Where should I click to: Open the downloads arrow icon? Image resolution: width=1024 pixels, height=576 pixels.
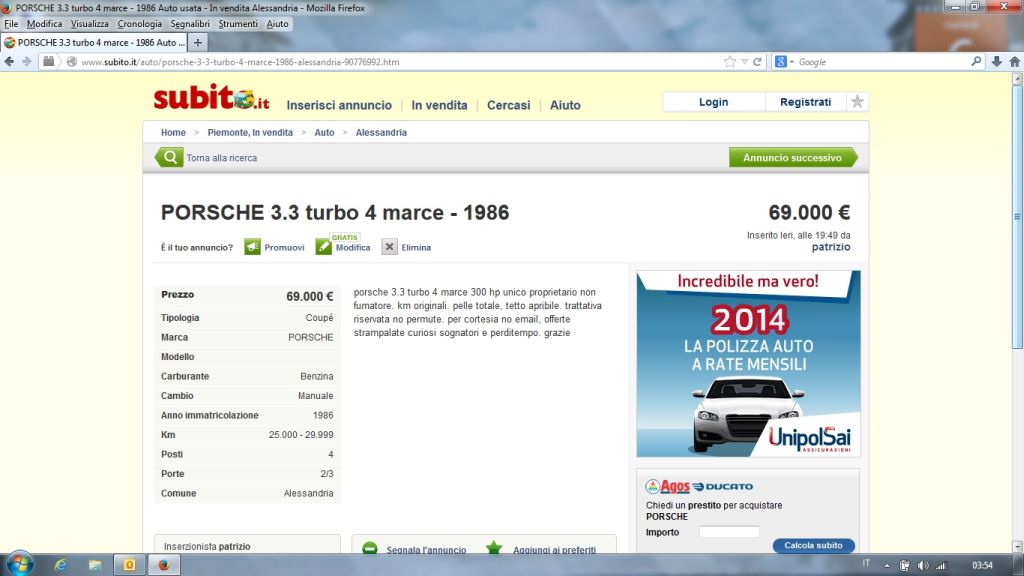[x=997, y=61]
